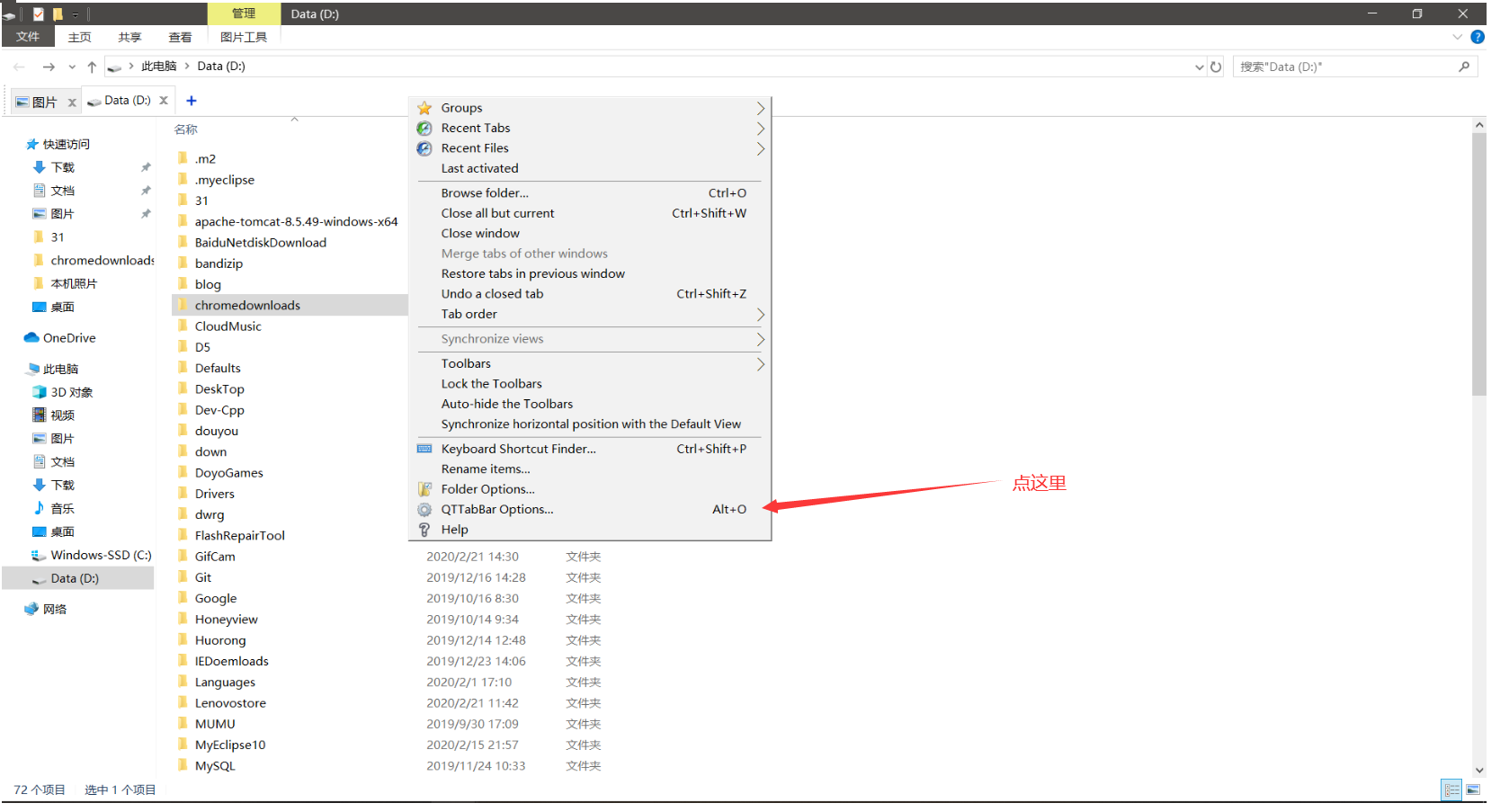Go back using the back arrow
1491x812 pixels.
pyautogui.click(x=19, y=67)
